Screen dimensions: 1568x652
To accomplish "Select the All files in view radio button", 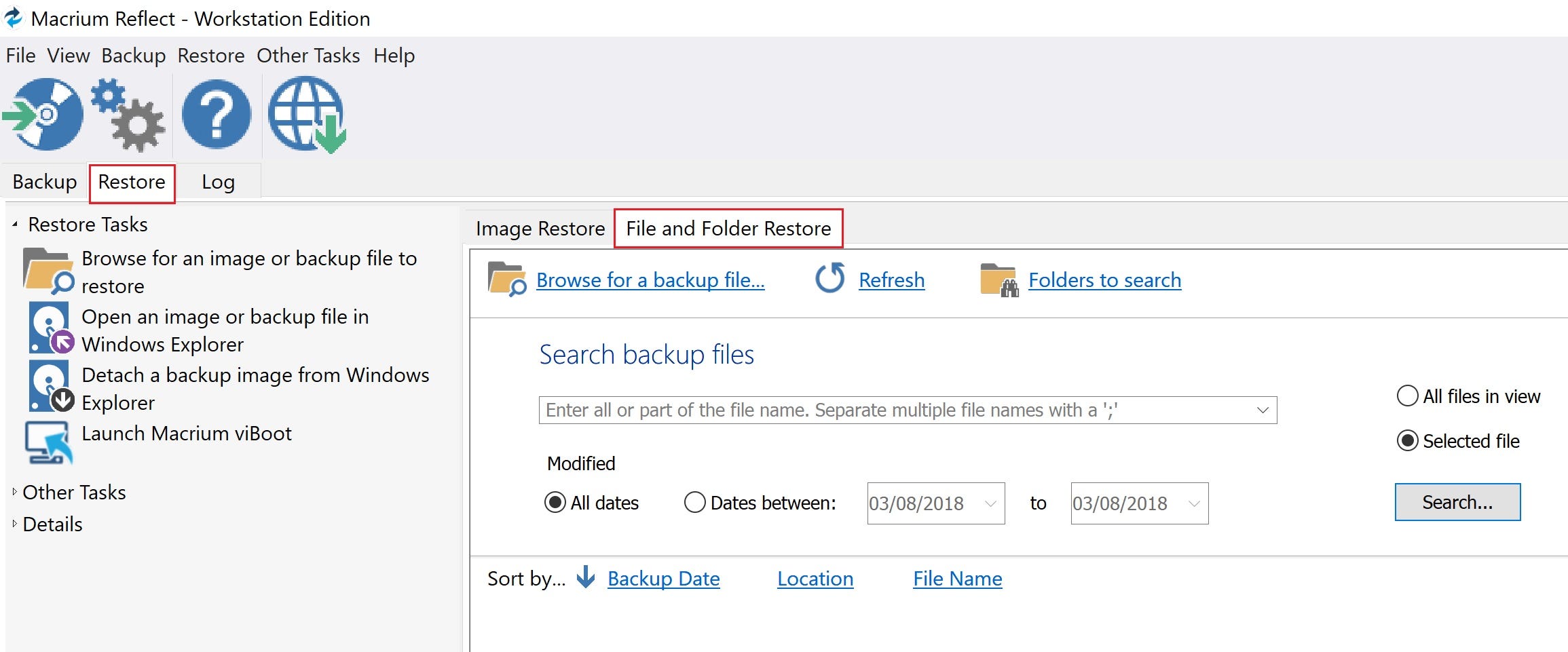I will tap(1407, 396).
